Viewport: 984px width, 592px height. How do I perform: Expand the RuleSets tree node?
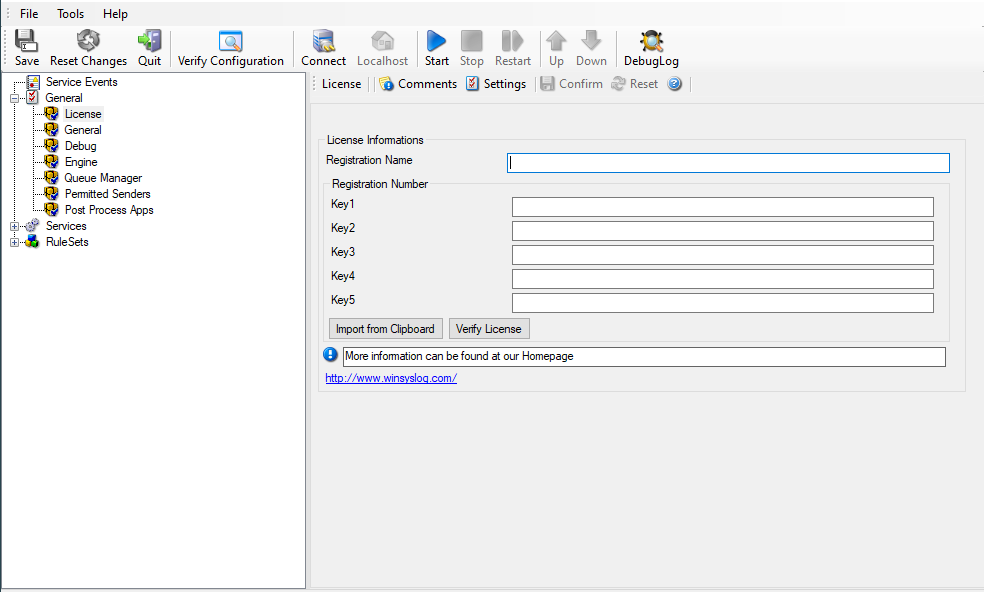(x=15, y=242)
